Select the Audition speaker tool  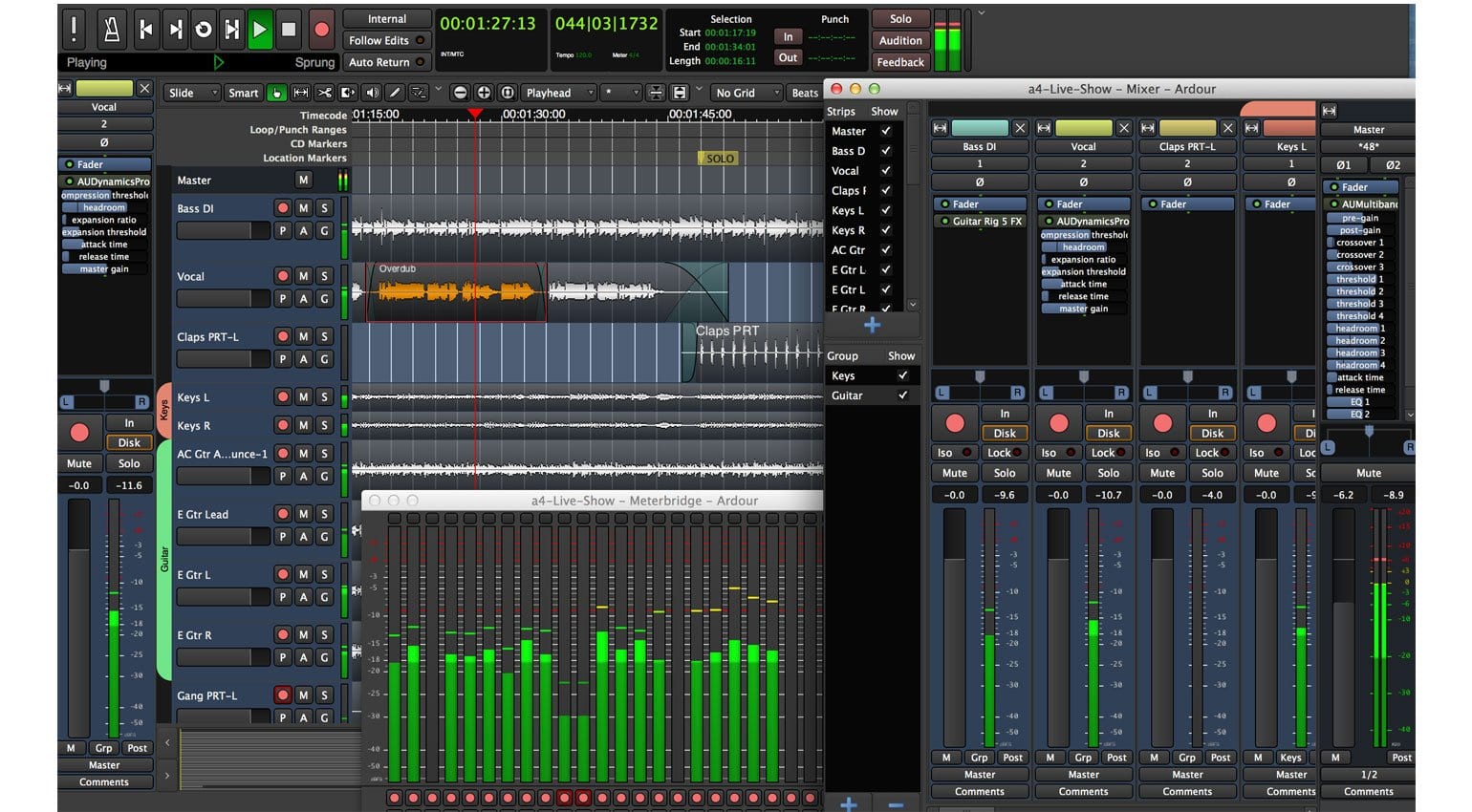(371, 93)
